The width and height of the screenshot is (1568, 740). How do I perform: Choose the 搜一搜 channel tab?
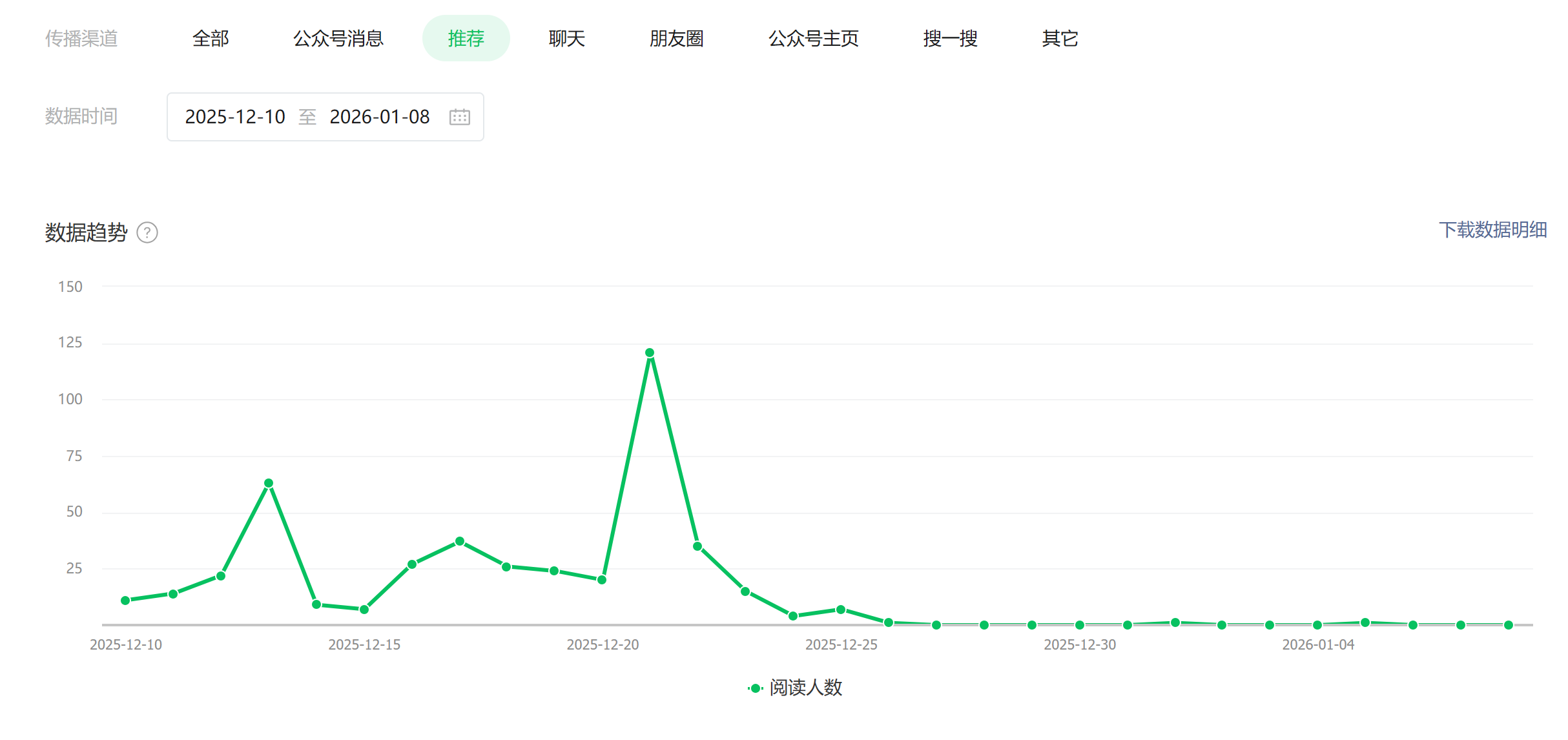pos(950,39)
